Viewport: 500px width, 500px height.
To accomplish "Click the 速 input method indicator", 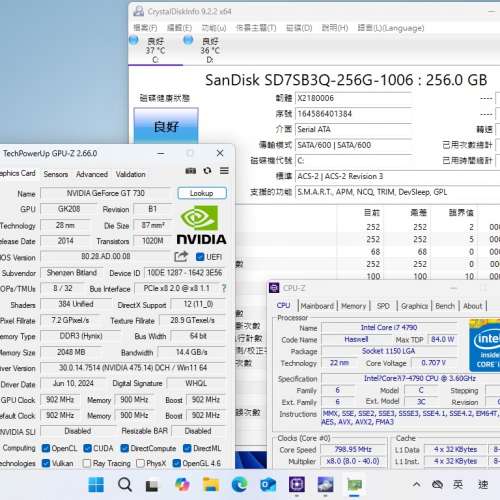I will click(483, 484).
